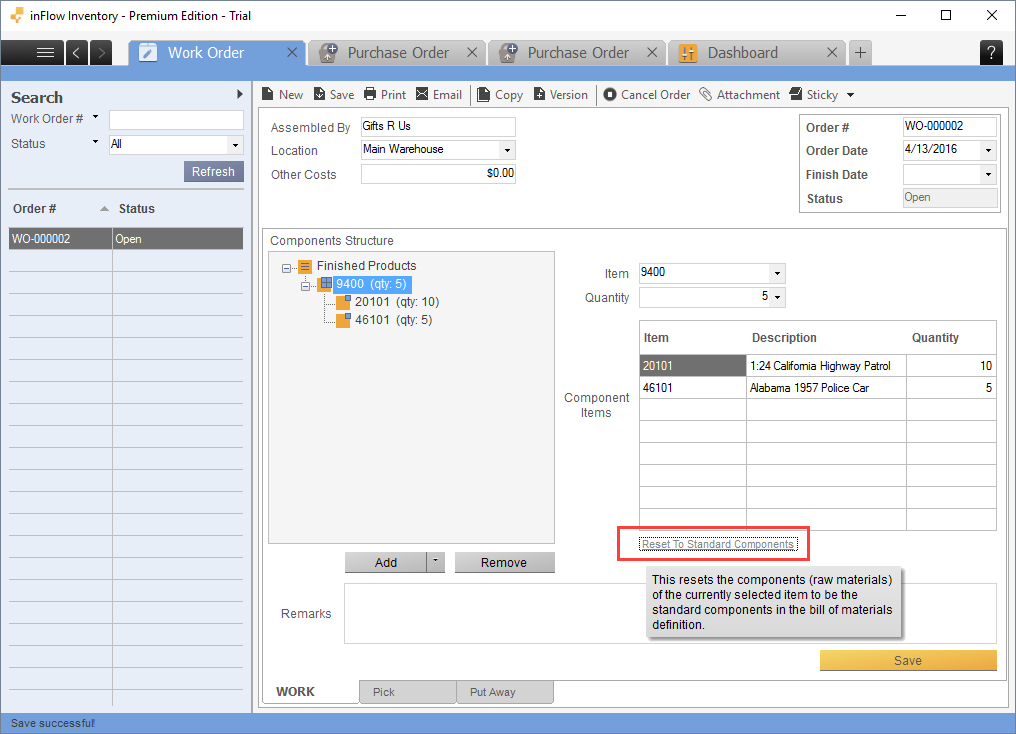Add an Attachment to the order
Screen dimensions: 1016x734
(x=739, y=95)
